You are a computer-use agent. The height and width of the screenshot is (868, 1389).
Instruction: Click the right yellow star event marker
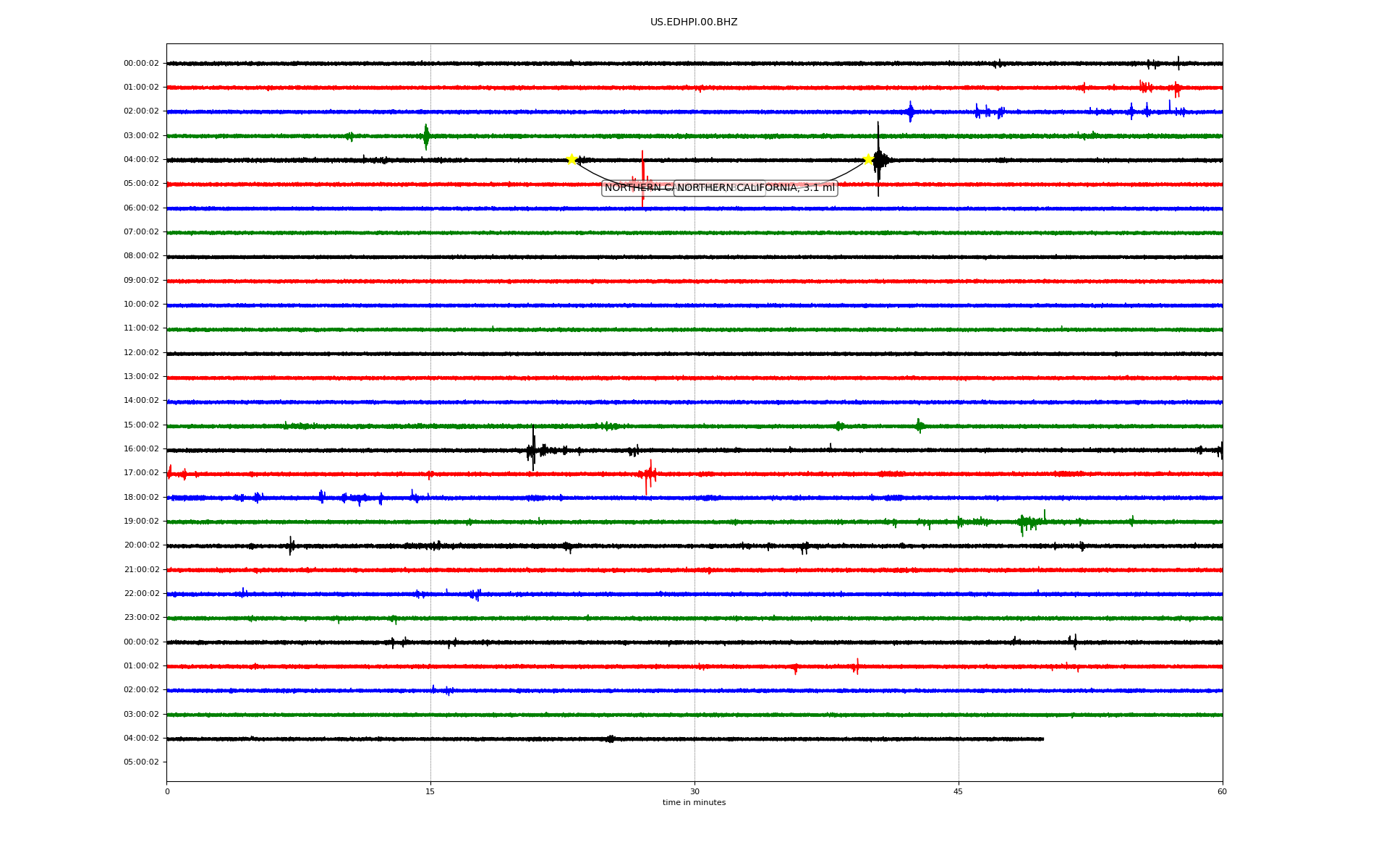(868, 159)
